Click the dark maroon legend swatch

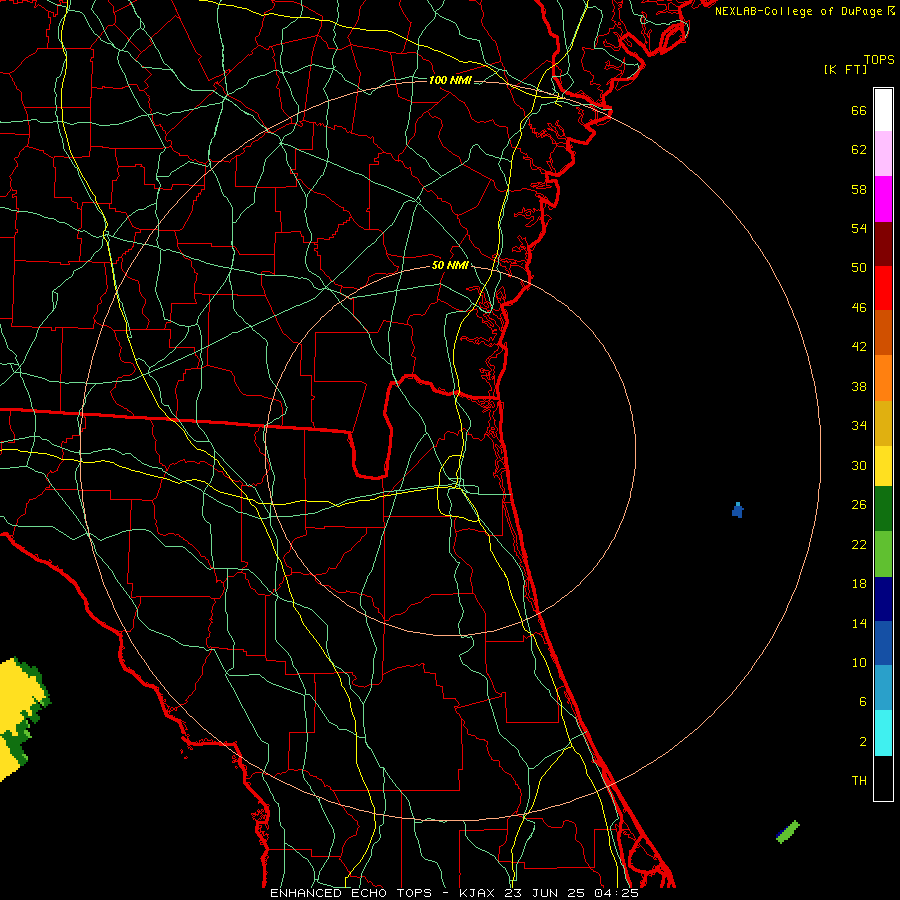pyautogui.click(x=883, y=244)
